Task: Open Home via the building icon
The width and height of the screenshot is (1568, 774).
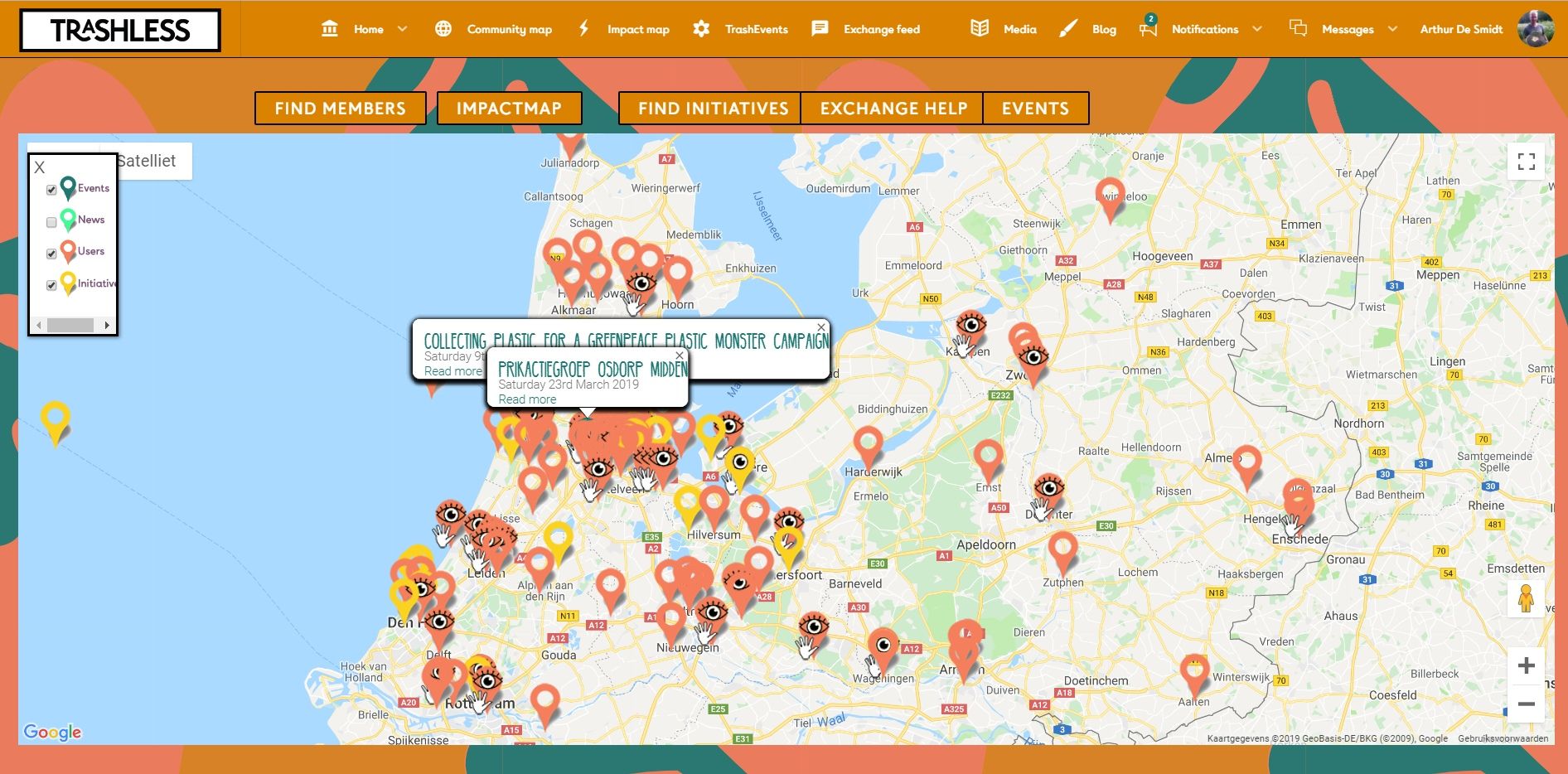Action: [330, 29]
